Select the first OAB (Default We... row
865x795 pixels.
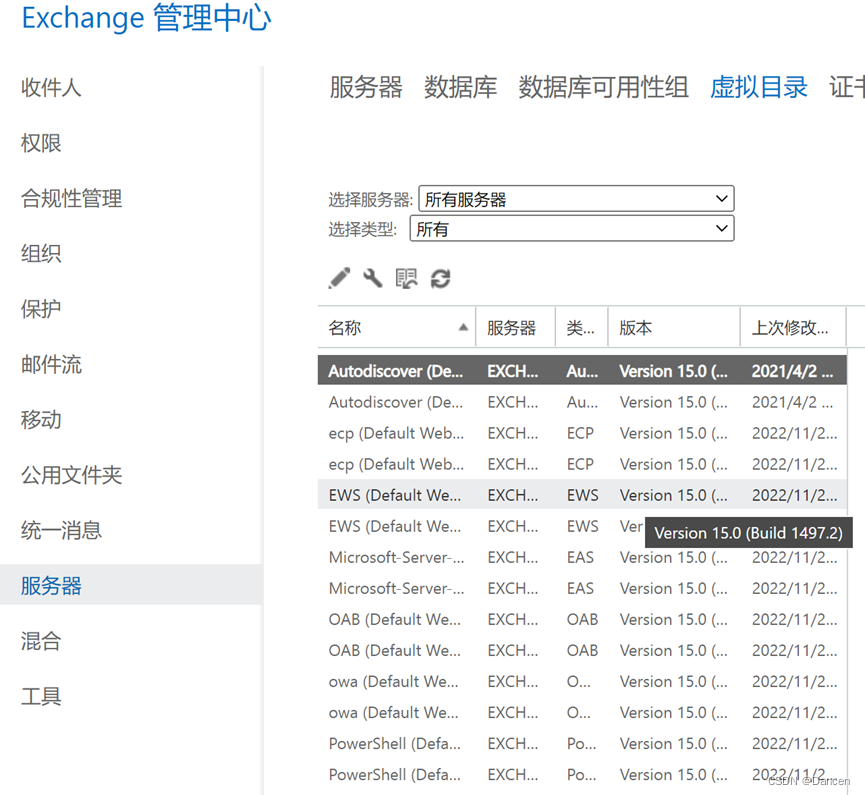(582, 619)
